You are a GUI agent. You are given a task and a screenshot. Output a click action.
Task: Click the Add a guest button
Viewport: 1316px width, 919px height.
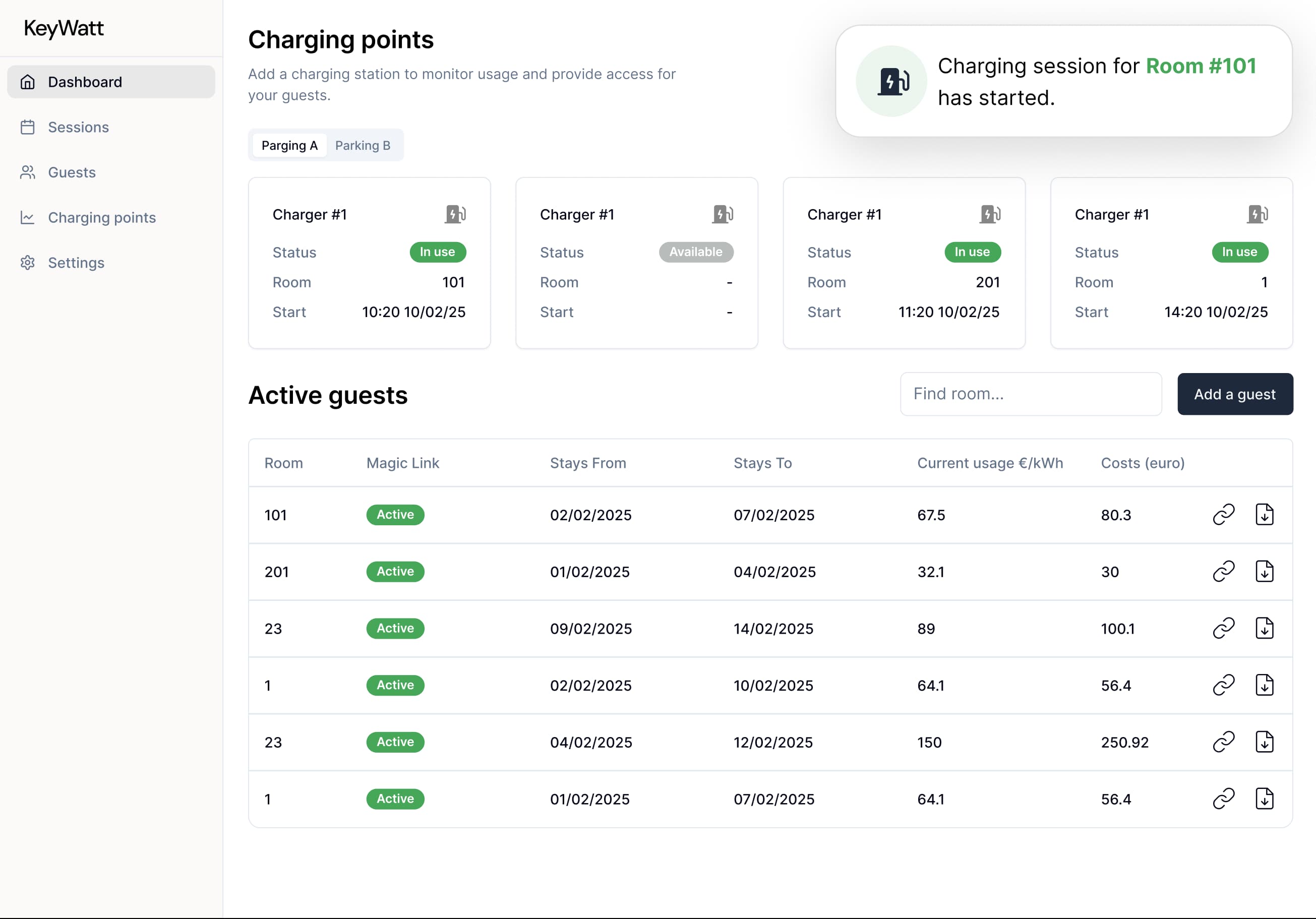[1235, 394]
